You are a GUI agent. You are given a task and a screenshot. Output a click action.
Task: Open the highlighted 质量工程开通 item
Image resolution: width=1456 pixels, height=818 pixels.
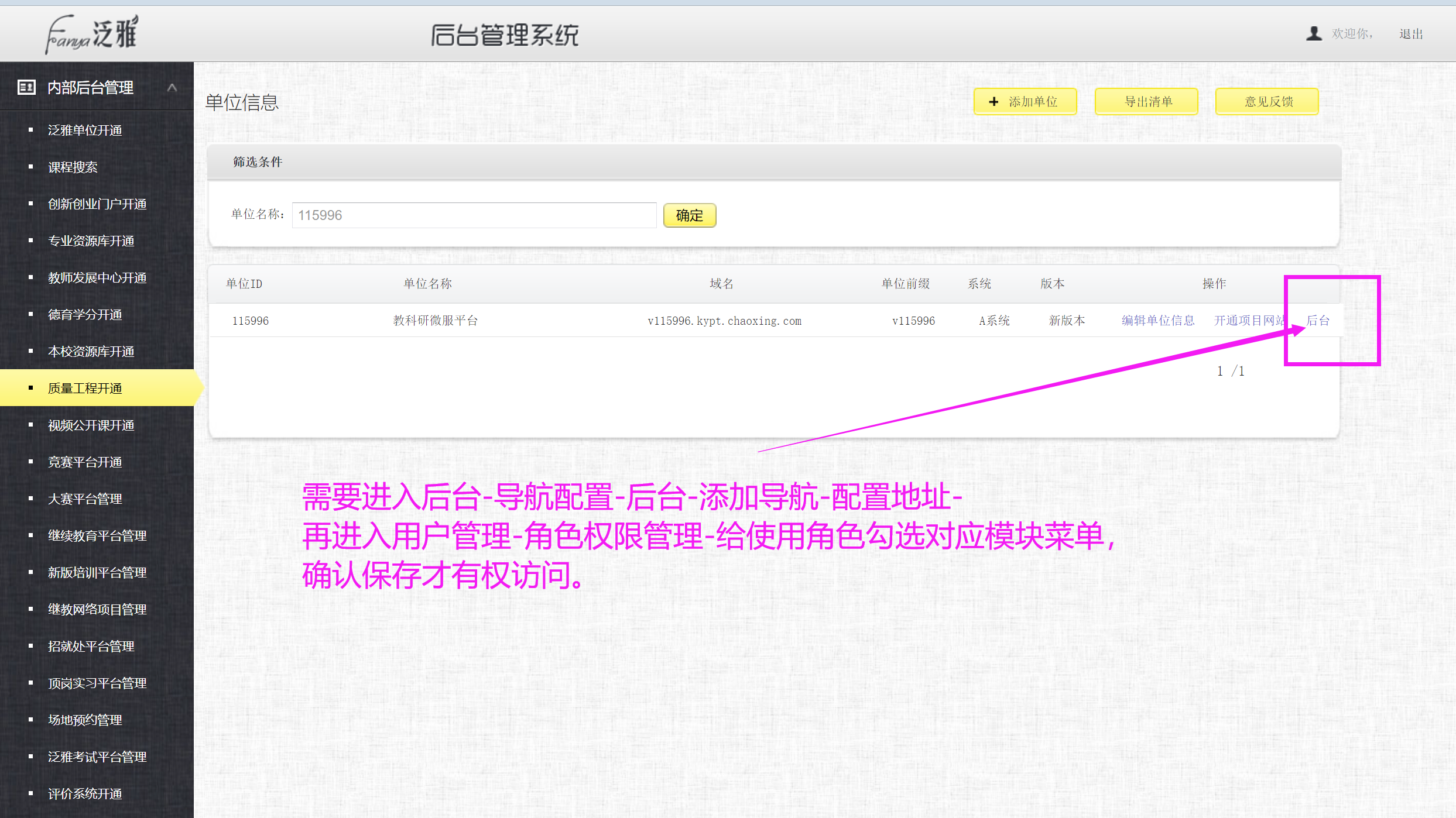click(84, 388)
